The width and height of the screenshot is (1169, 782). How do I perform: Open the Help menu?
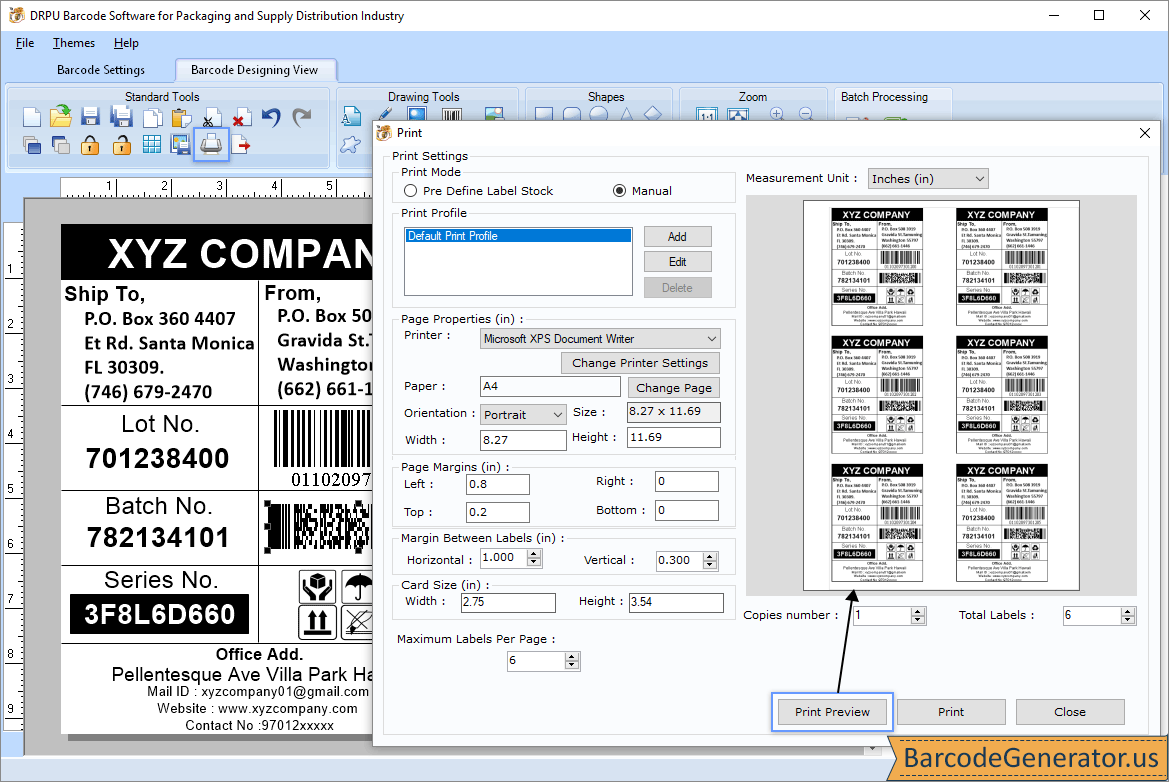click(126, 43)
